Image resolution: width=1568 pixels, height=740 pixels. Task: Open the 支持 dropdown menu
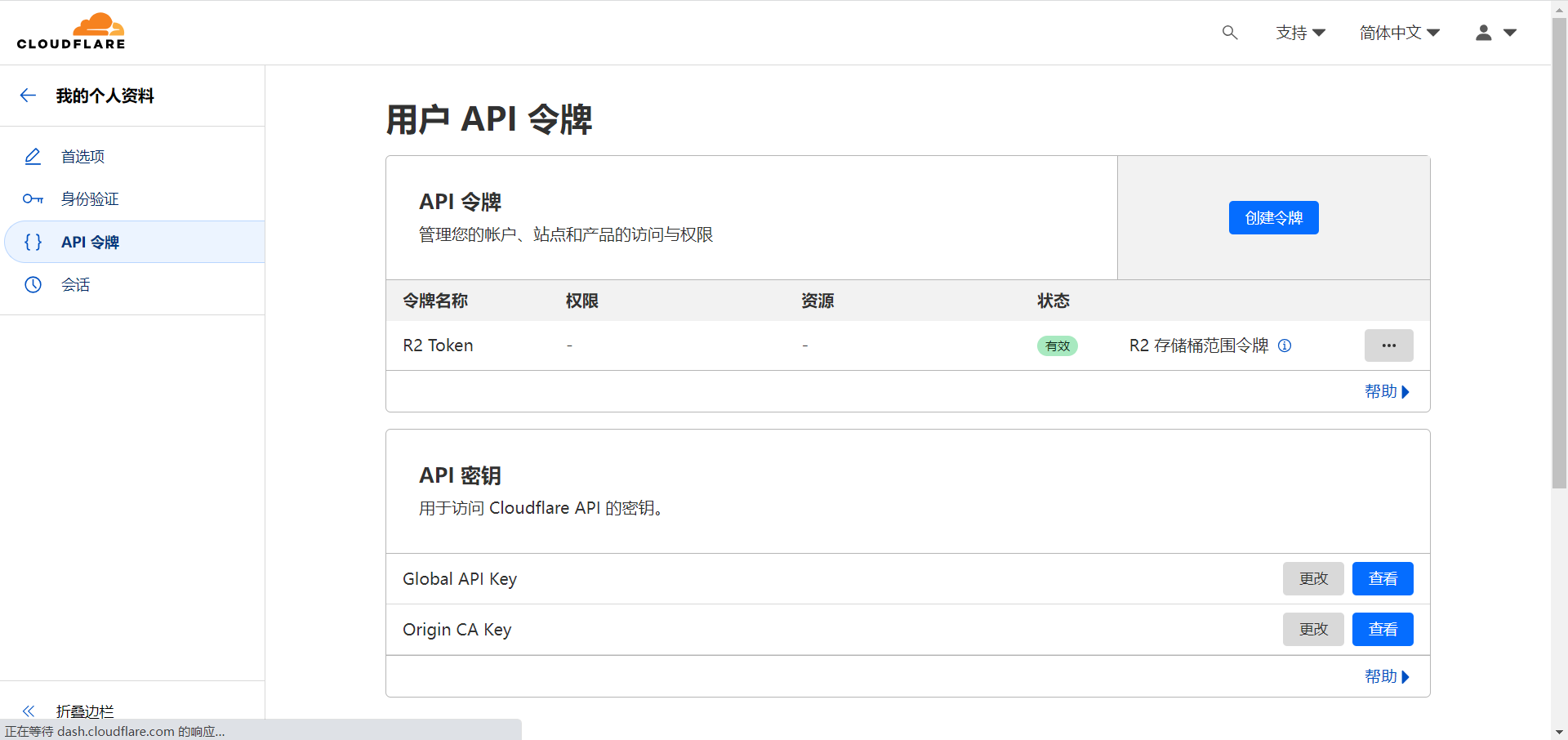(x=1300, y=33)
